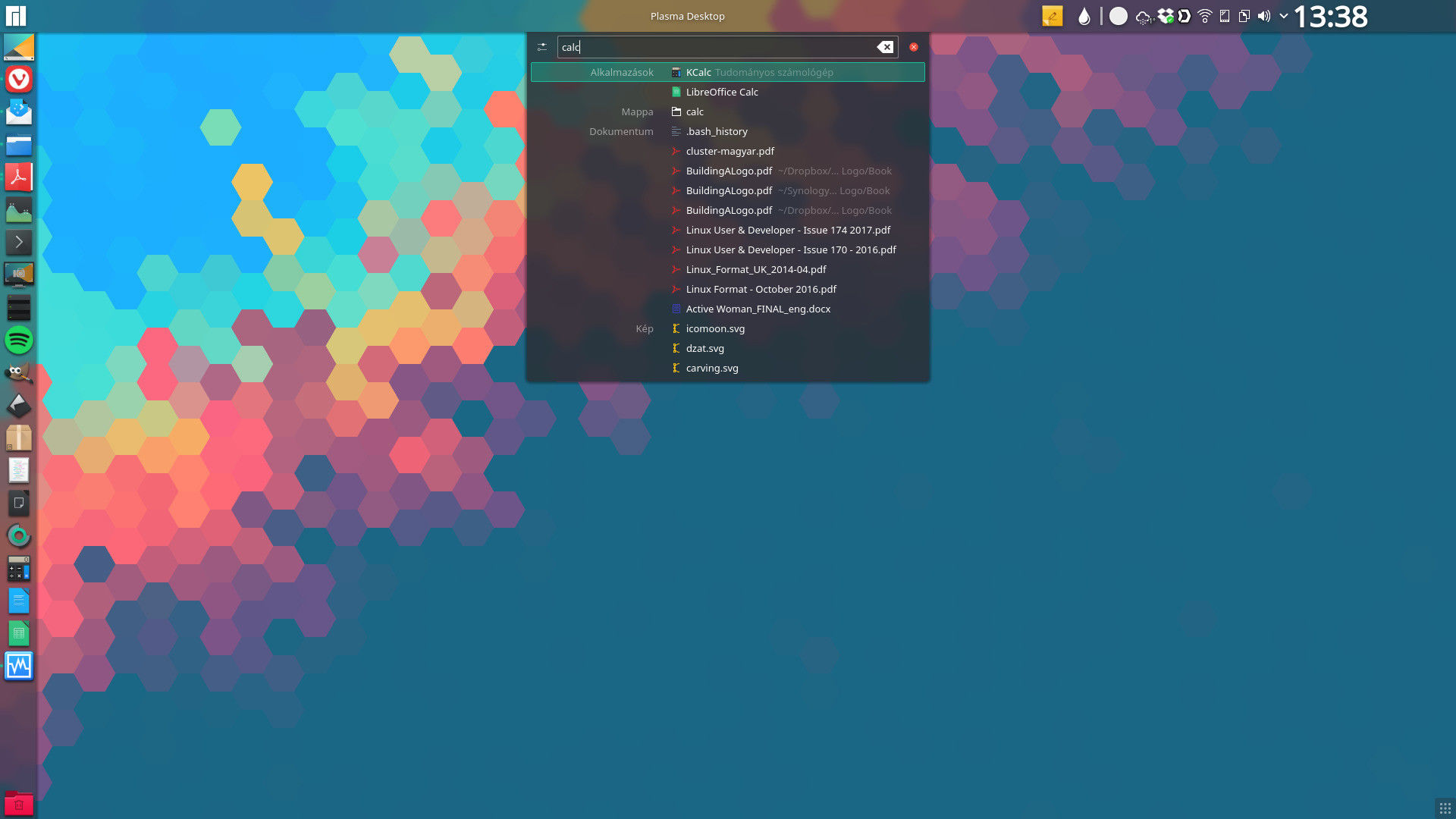Open Linux User & Developer Issue 174 PDF
The height and width of the screenshot is (819, 1456).
728,230
